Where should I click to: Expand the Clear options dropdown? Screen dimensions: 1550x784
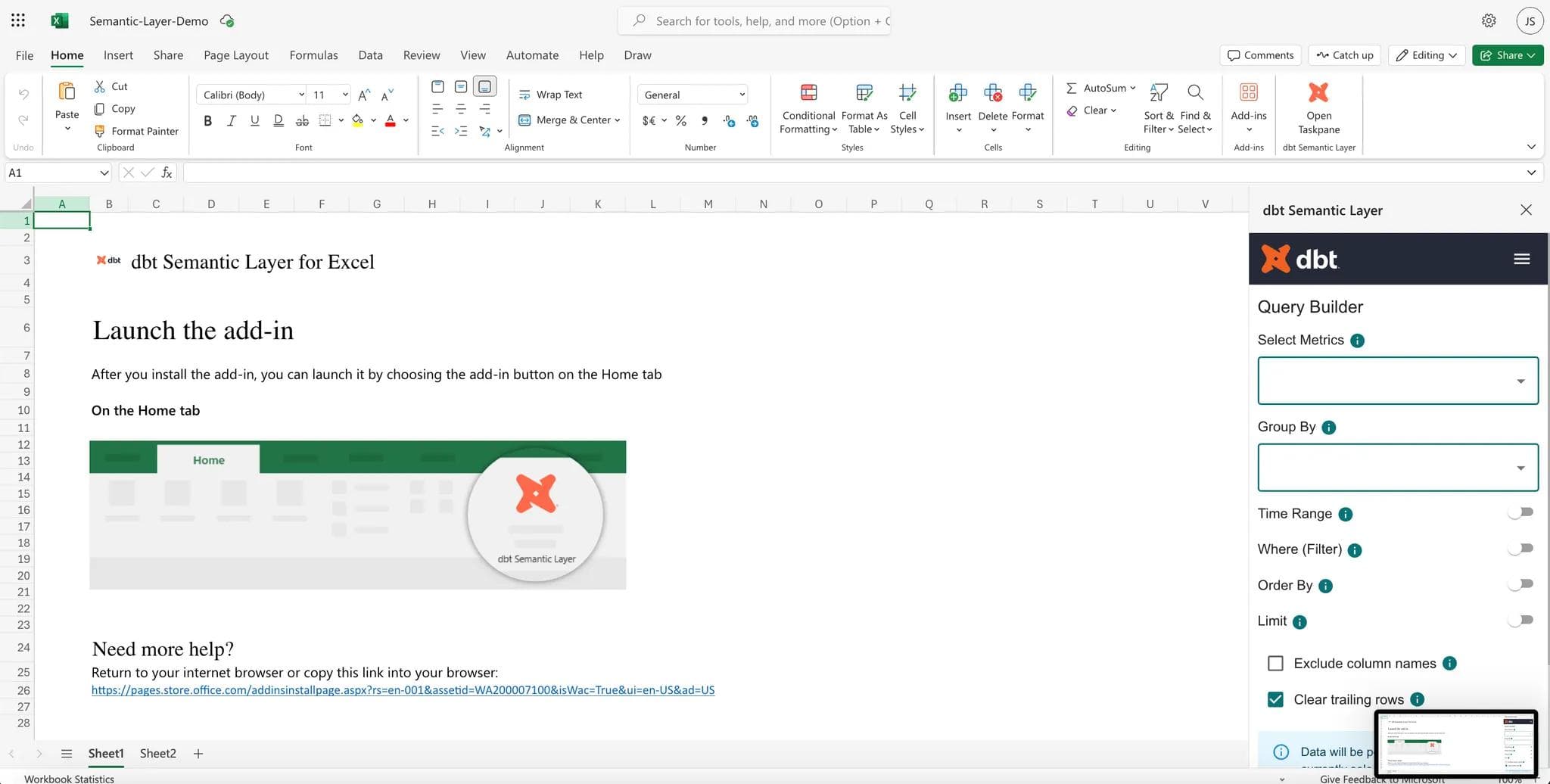point(1113,110)
